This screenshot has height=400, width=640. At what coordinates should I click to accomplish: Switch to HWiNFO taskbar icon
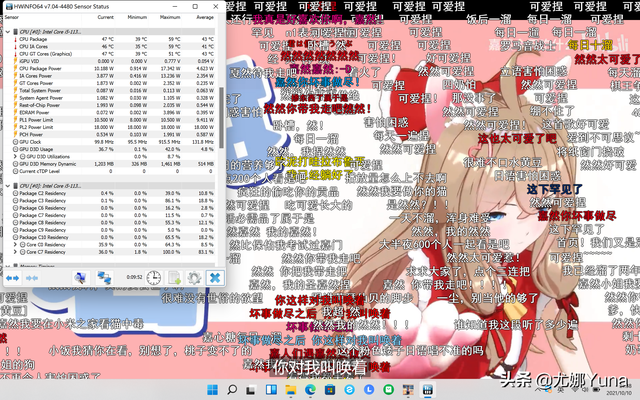tap(427, 390)
